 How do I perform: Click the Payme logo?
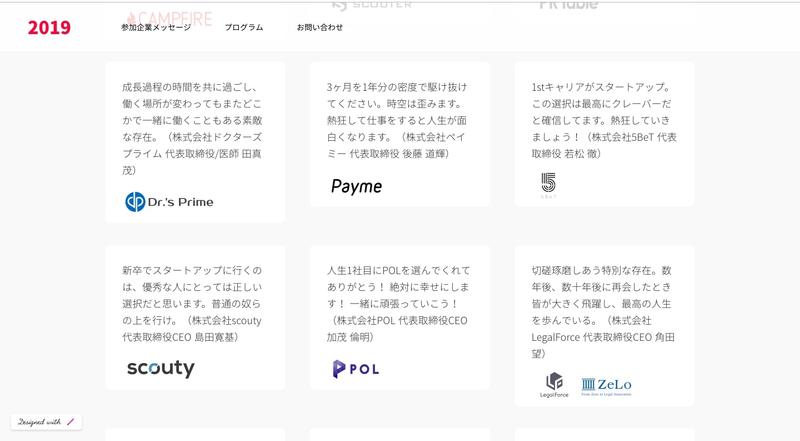point(356,186)
